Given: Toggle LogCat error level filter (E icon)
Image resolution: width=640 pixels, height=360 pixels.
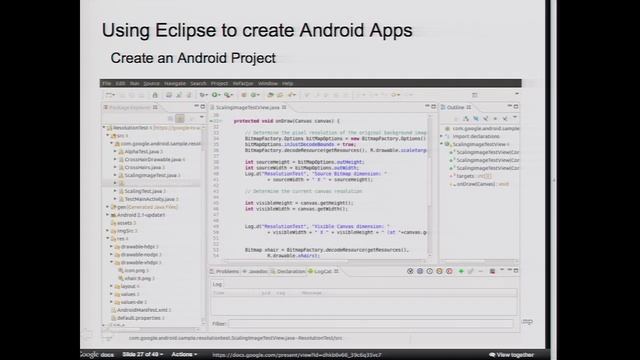Looking at the screenshot, I should [449, 271].
